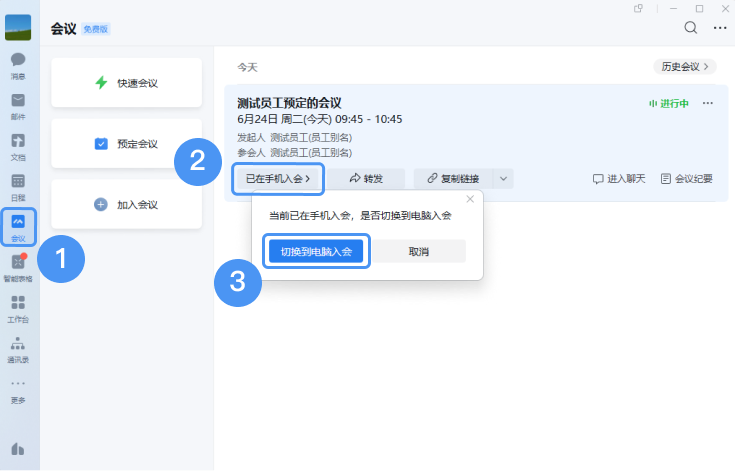Click 取消 to dismiss the prompt
Image resolution: width=735 pixels, height=471 pixels.
click(420, 251)
